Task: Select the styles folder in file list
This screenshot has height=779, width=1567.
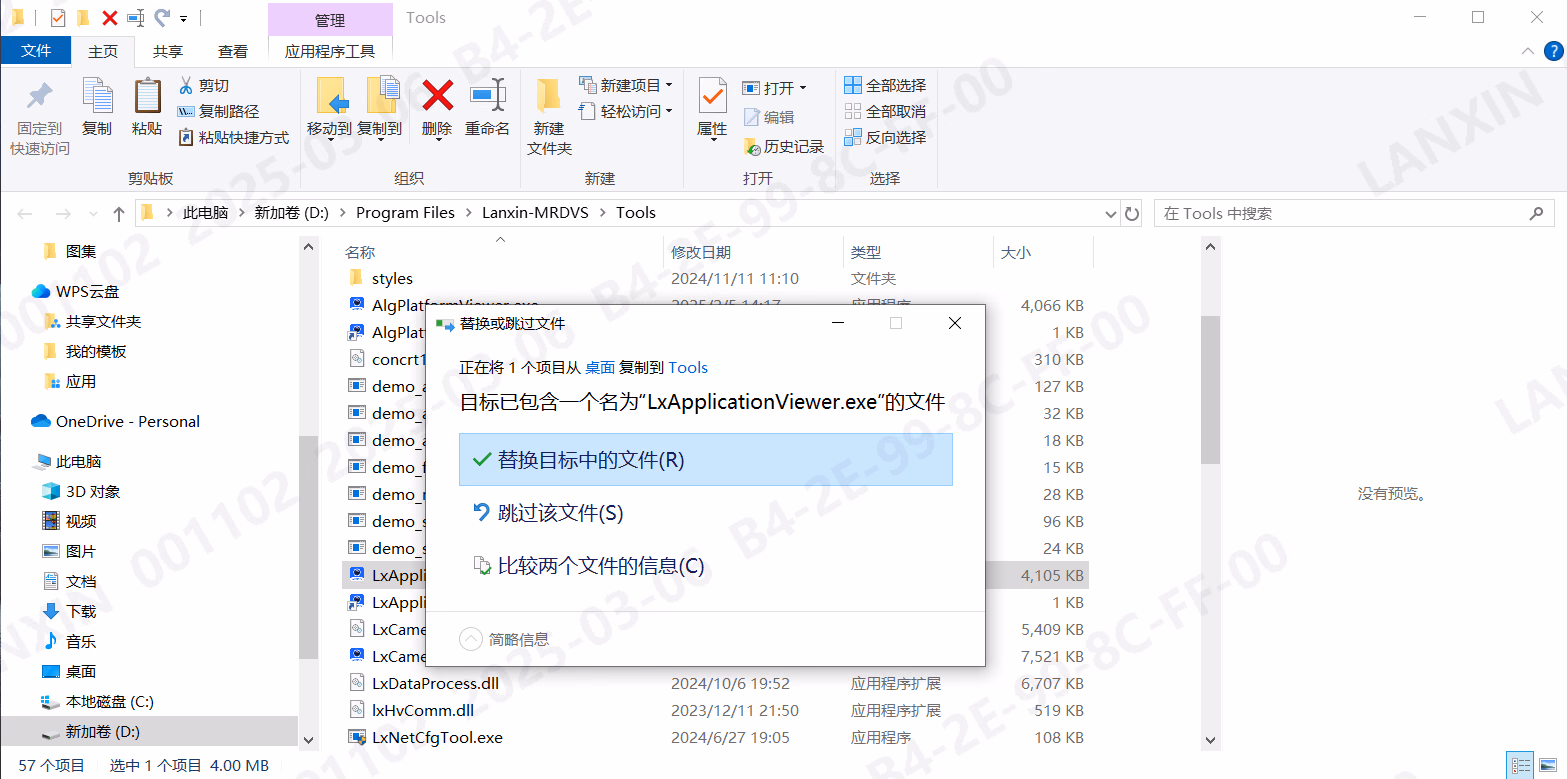Action: tap(392, 279)
